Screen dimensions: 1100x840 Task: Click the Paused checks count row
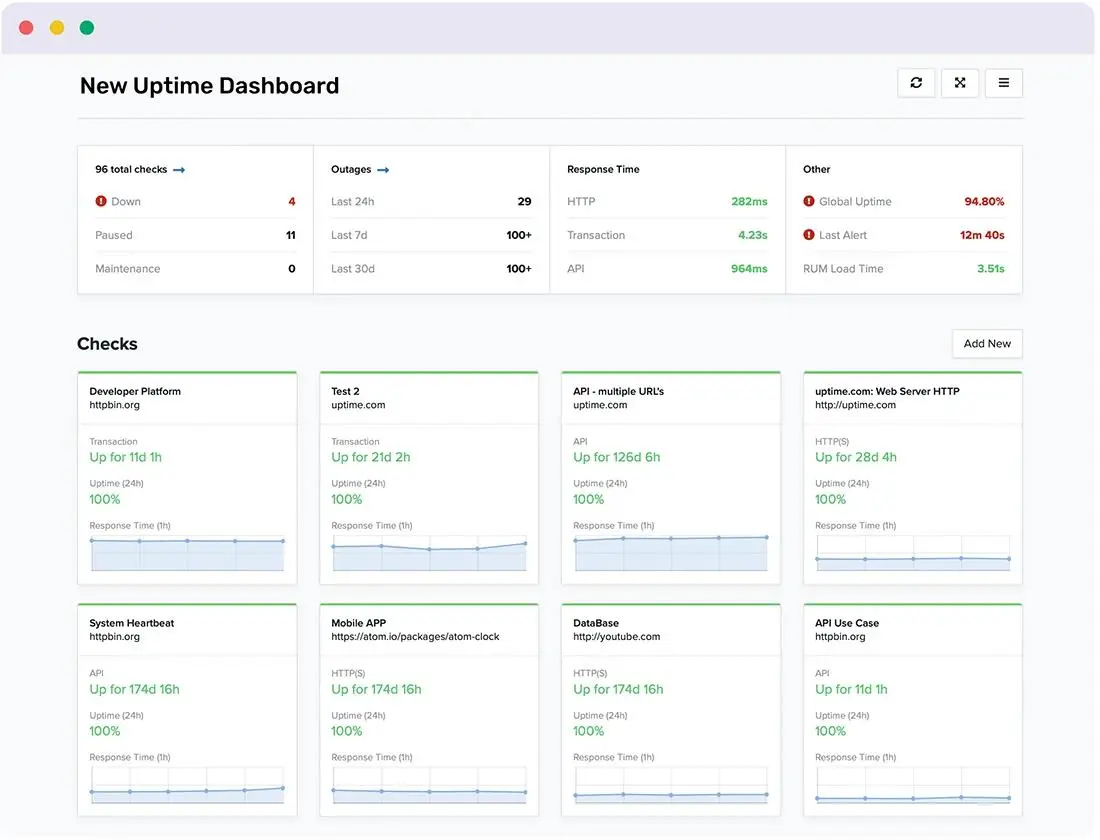pos(196,236)
